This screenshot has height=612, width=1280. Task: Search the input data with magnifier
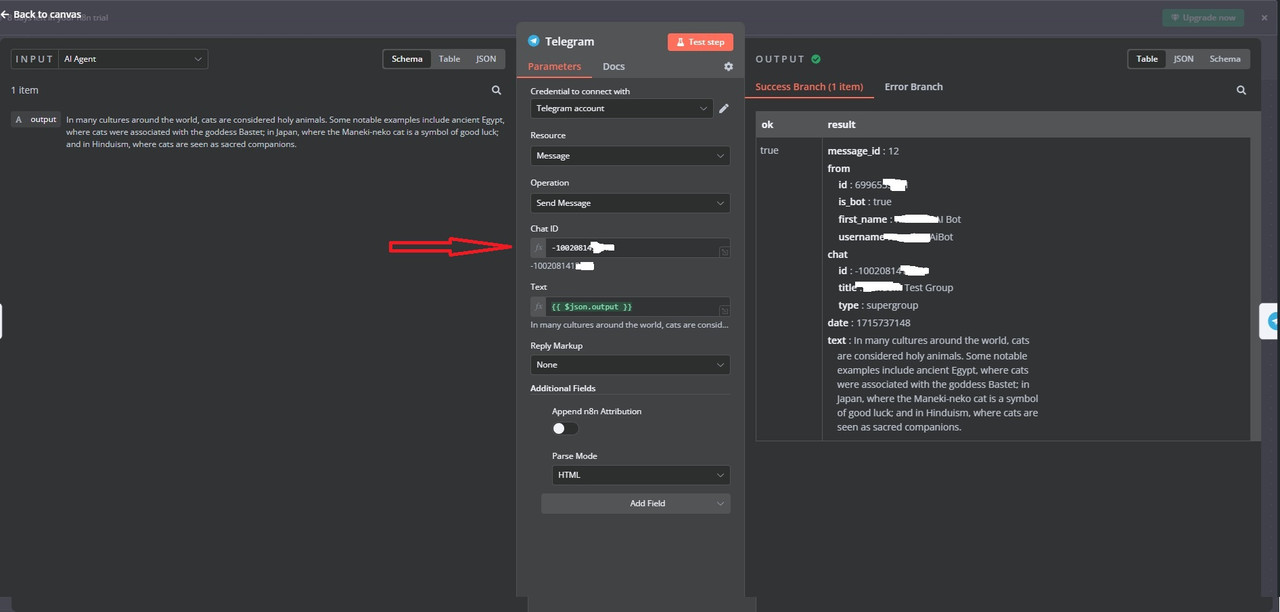pyautogui.click(x=496, y=90)
